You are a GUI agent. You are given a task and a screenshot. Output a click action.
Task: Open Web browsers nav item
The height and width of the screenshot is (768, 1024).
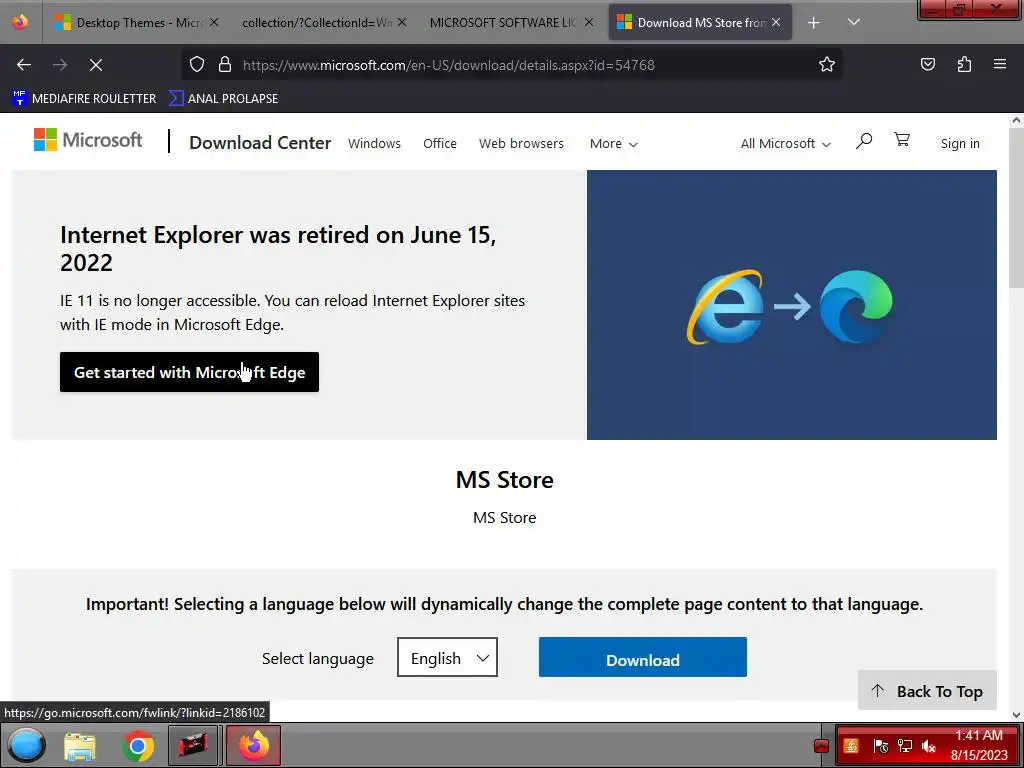[x=521, y=144]
